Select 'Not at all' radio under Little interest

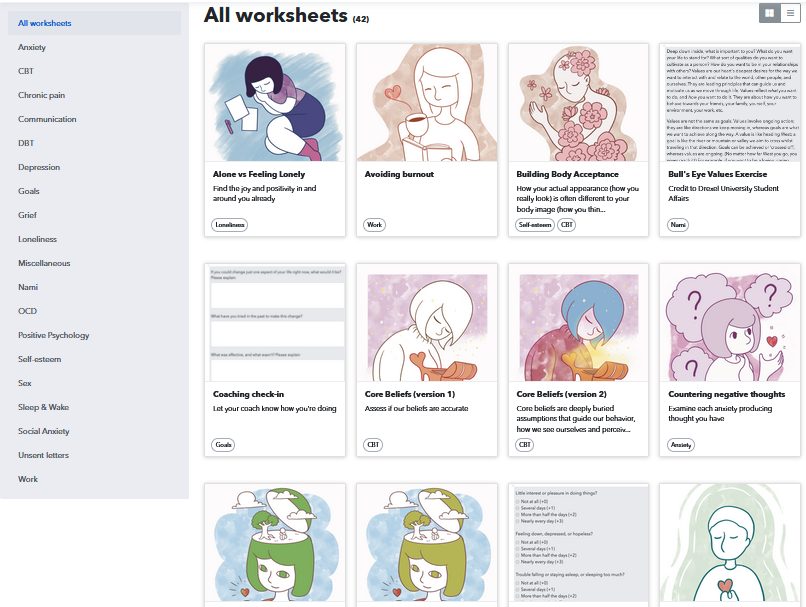tap(518, 502)
